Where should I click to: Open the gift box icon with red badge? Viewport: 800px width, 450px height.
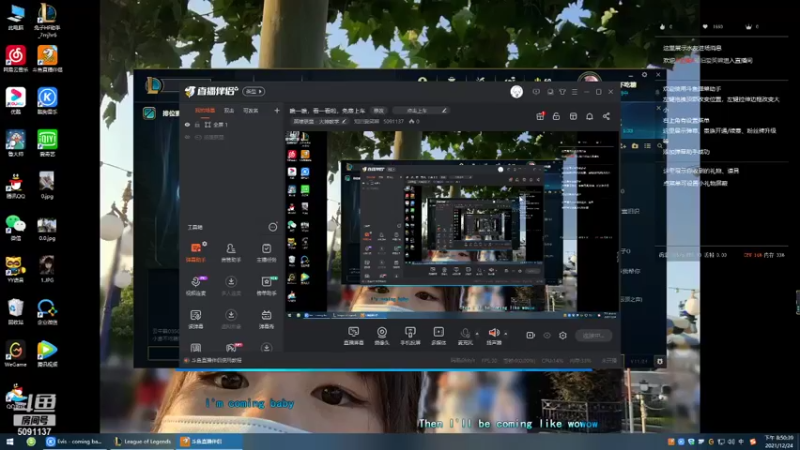point(540,116)
